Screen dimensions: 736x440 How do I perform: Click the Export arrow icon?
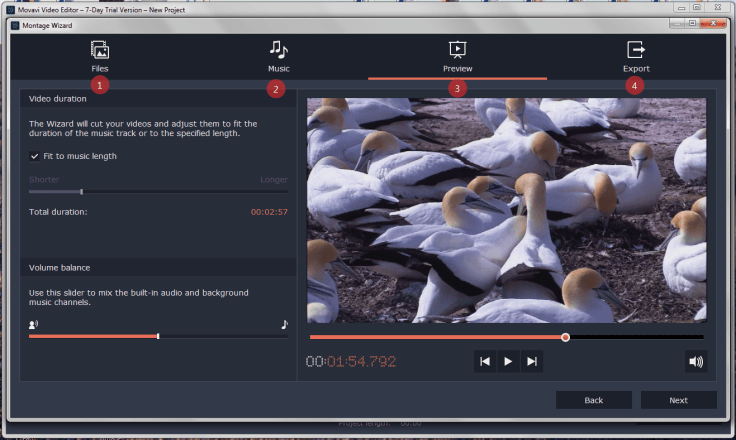(x=636, y=49)
